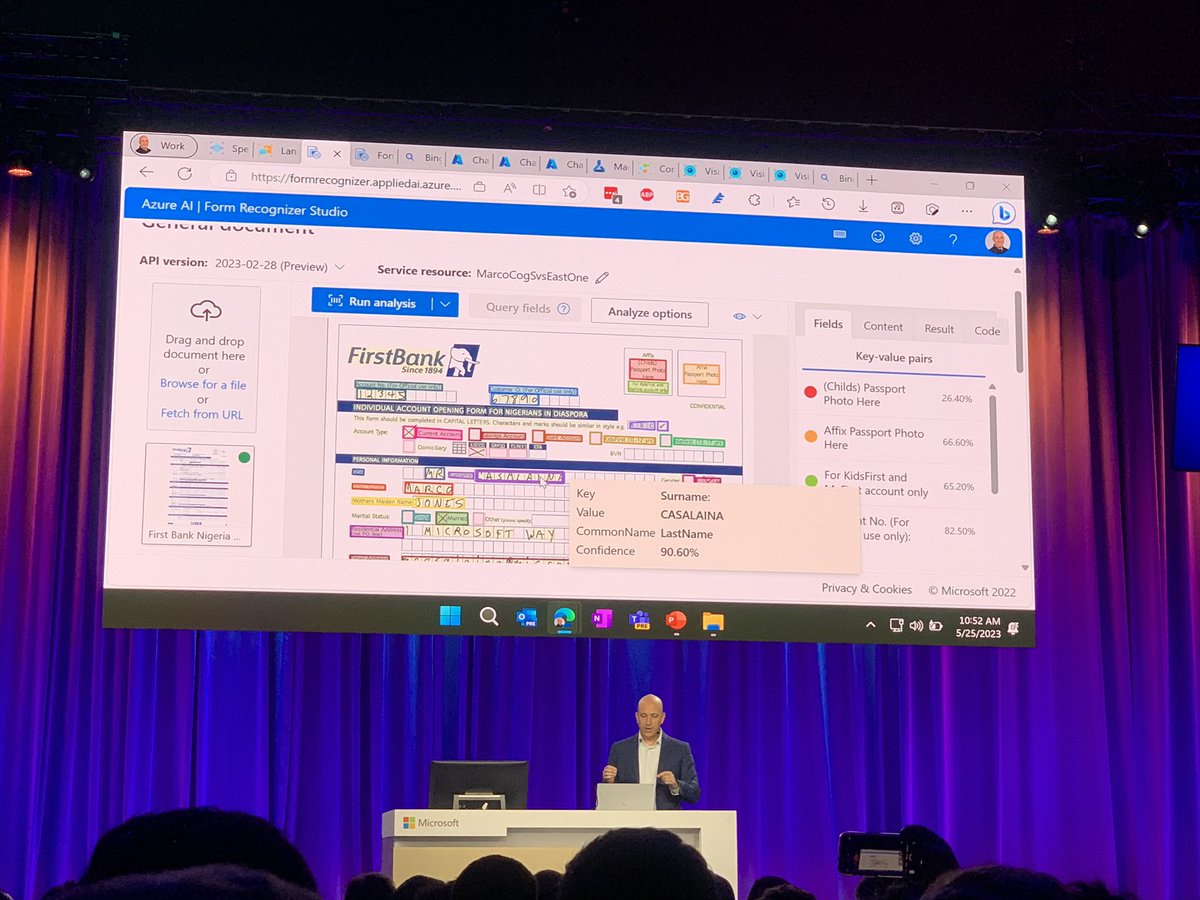1200x900 pixels.
Task: Switch to the 'Cor' browser tab
Action: click(658, 169)
